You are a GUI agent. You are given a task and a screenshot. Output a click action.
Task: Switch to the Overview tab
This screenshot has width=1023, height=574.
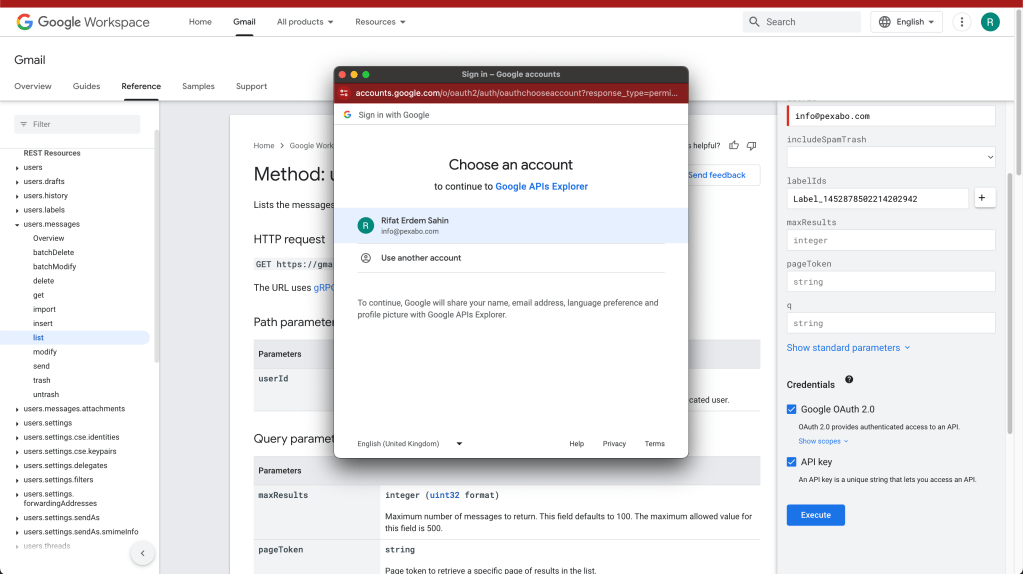click(33, 86)
